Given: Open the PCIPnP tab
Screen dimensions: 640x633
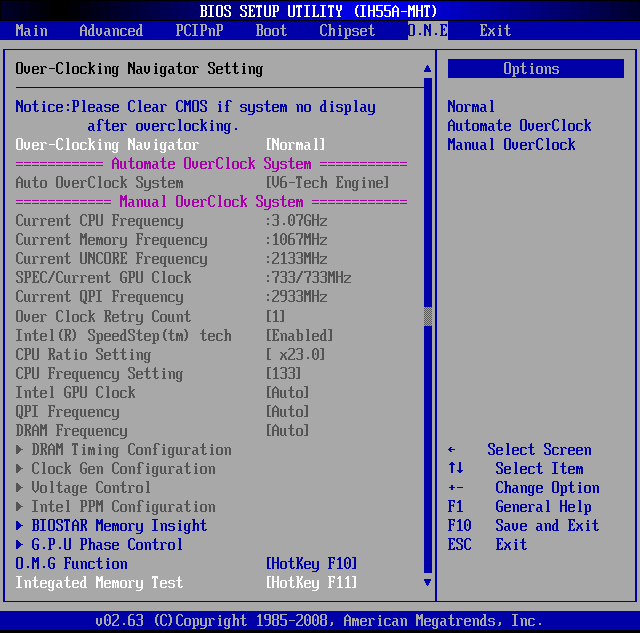Looking at the screenshot, I should 199,31.
